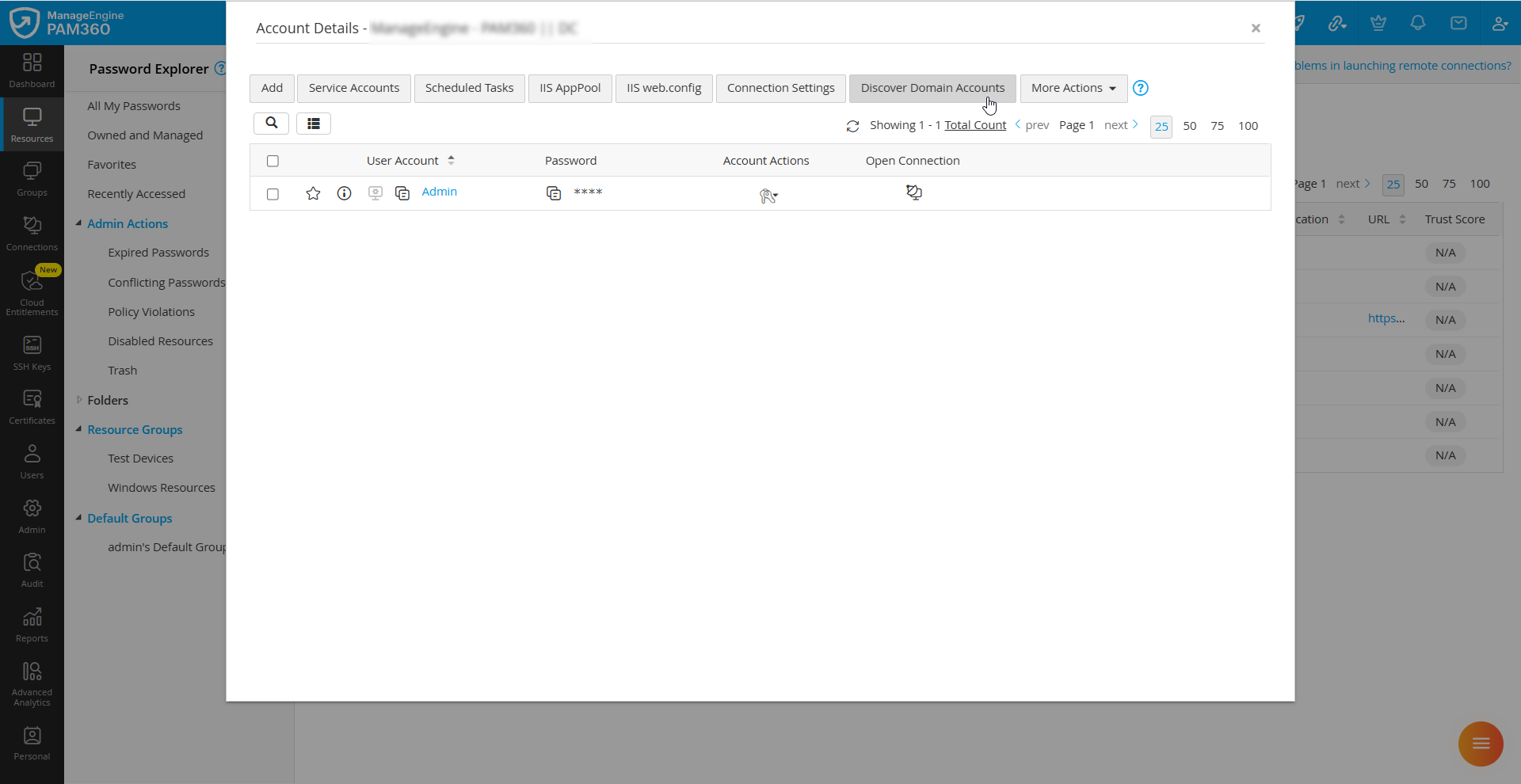The image size is (1521, 784).
Task: Switch to the Scheduled Tasks tab
Action: click(469, 88)
